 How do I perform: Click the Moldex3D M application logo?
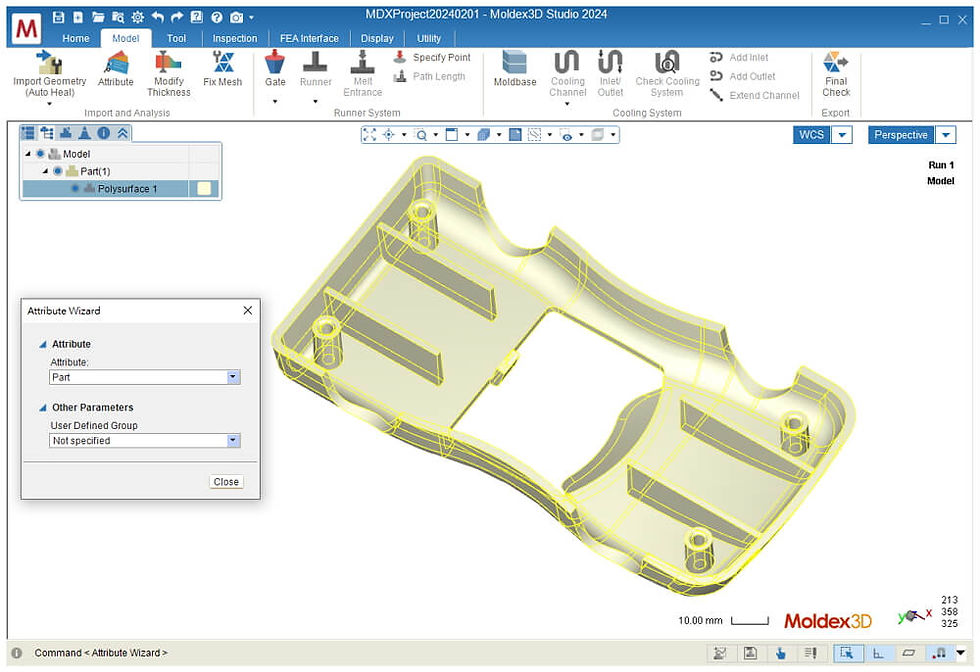coord(26,28)
